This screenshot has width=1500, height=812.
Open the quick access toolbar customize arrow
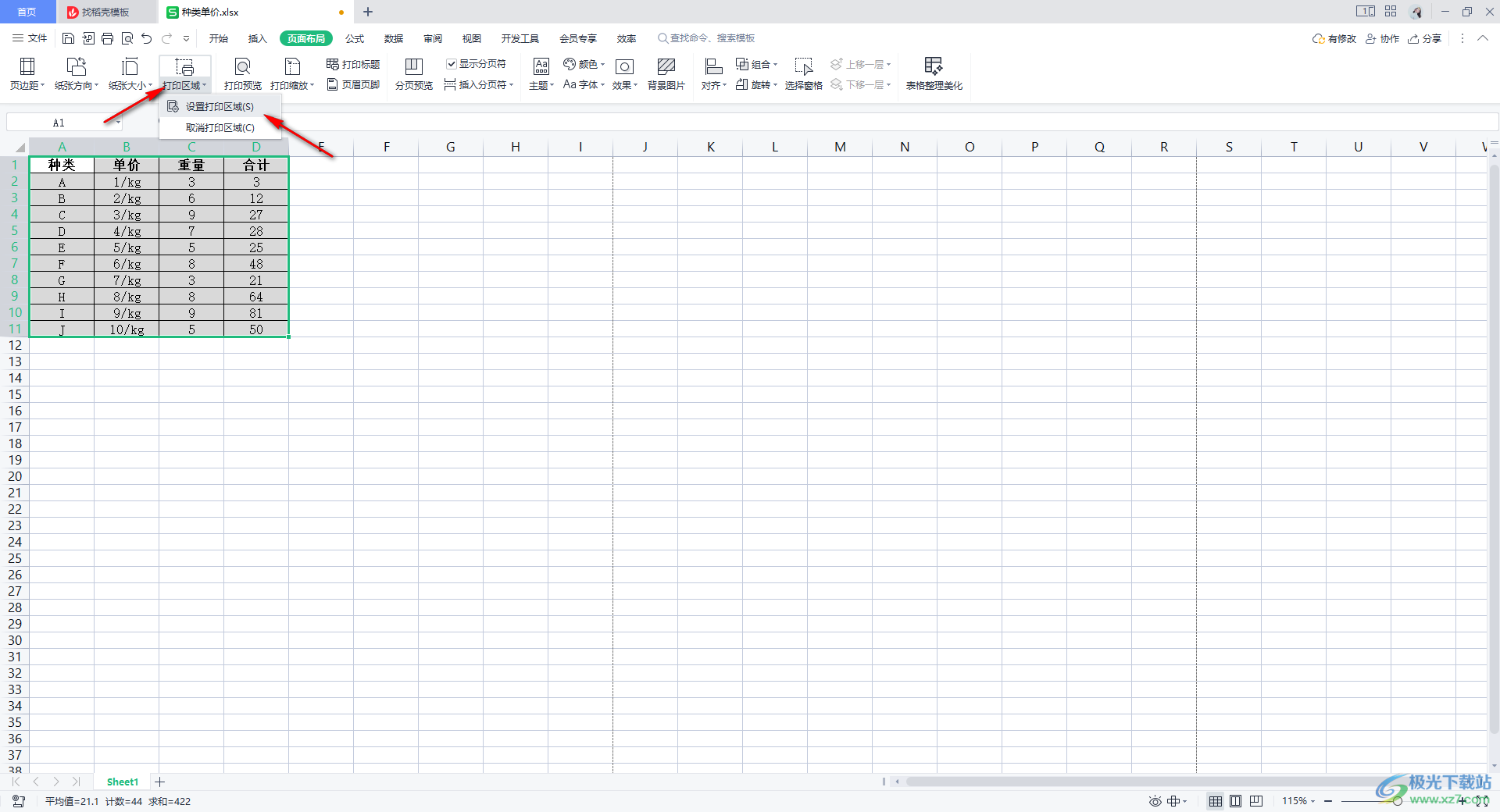(186, 38)
